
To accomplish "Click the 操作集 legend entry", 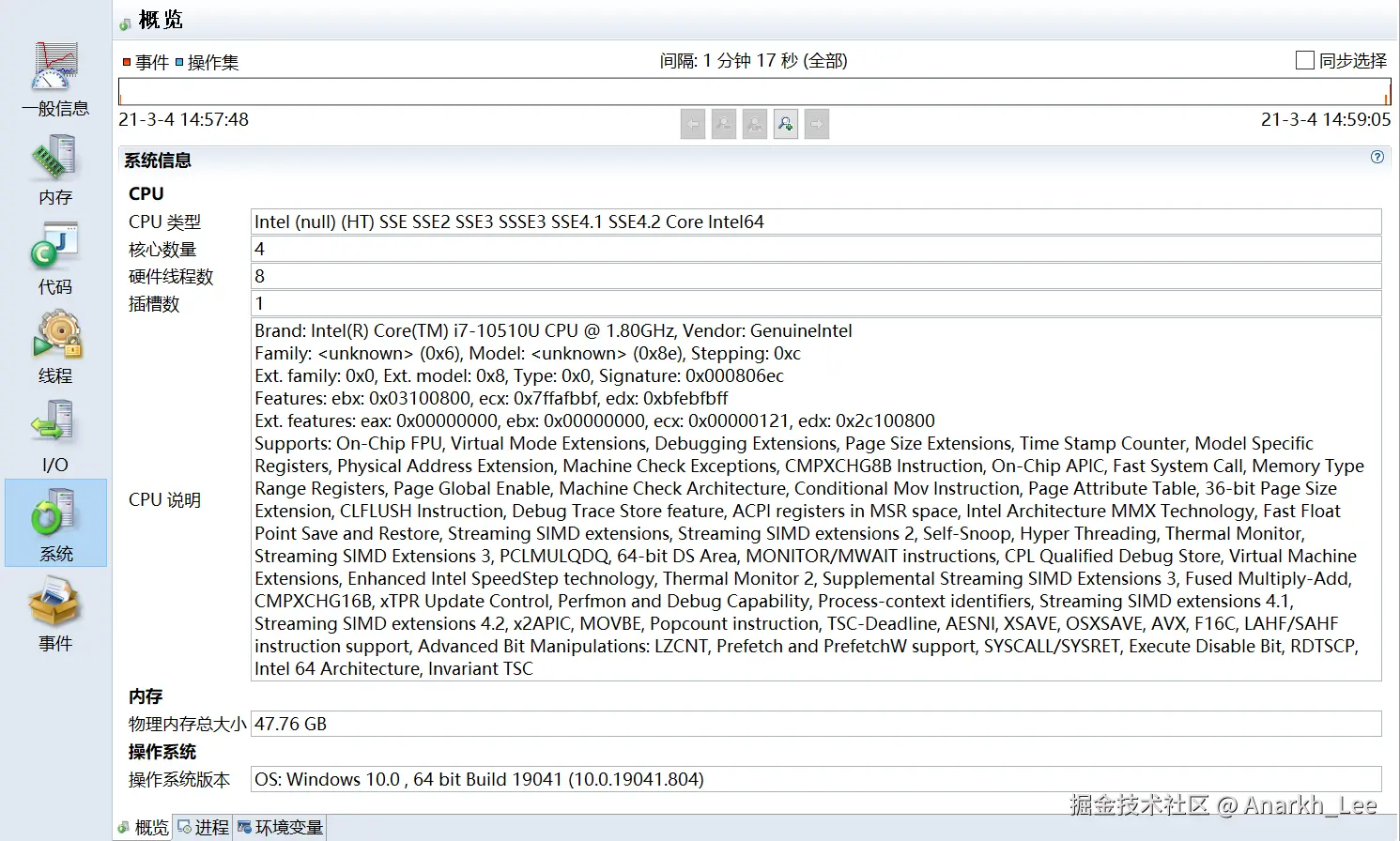I will click(207, 62).
